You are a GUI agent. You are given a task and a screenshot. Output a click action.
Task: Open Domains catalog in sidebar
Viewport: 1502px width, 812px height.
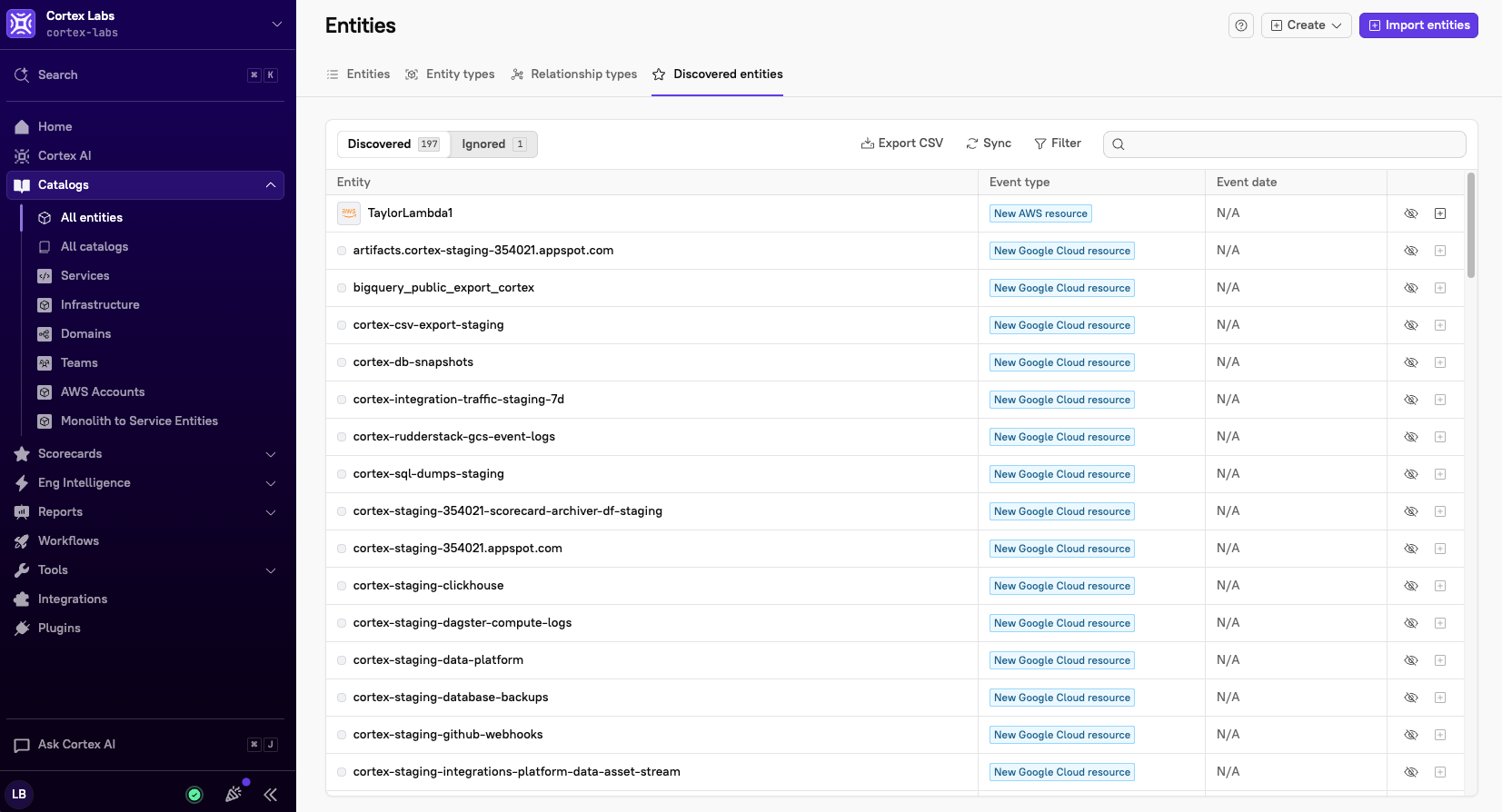tap(85, 334)
